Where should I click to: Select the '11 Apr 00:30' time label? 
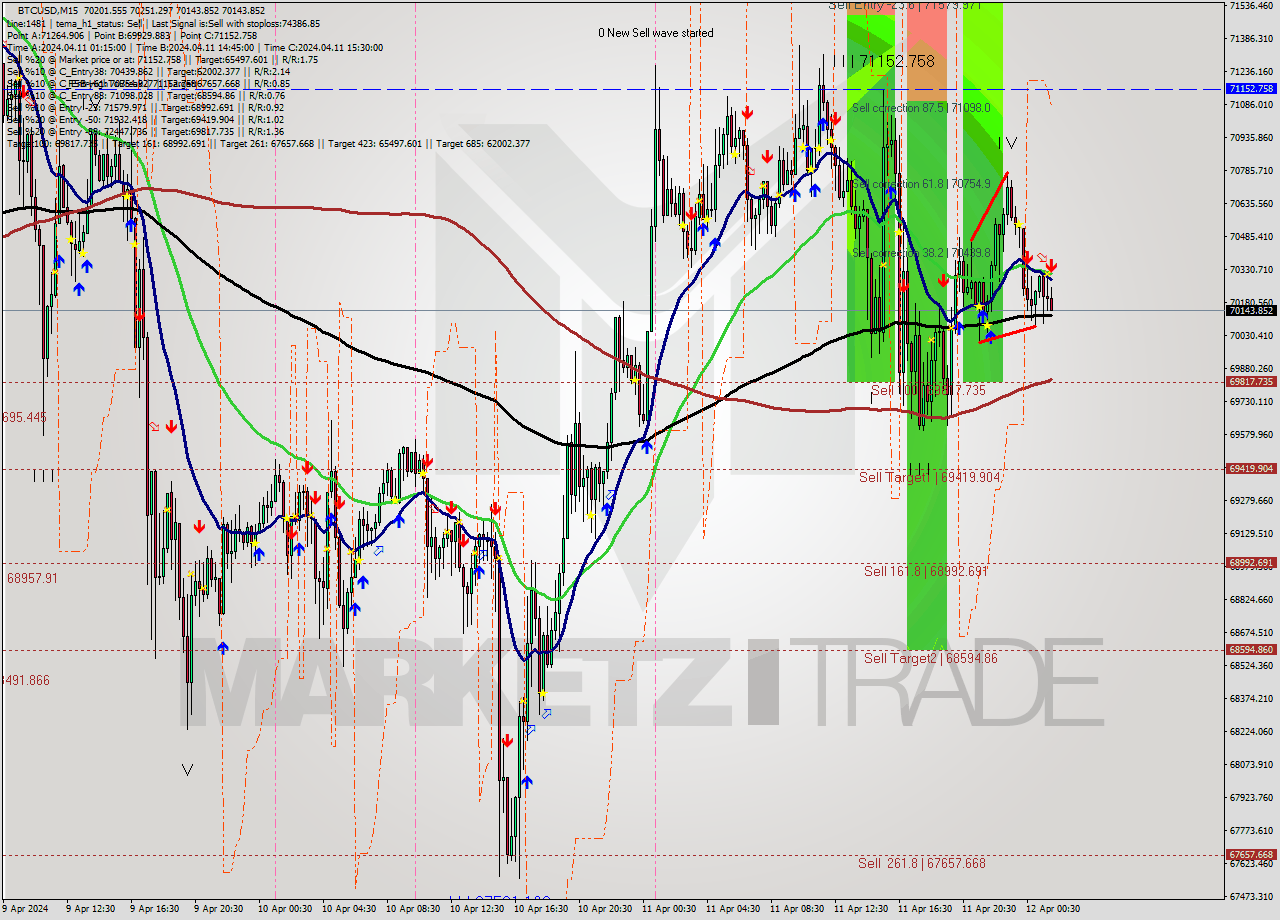(x=671, y=909)
